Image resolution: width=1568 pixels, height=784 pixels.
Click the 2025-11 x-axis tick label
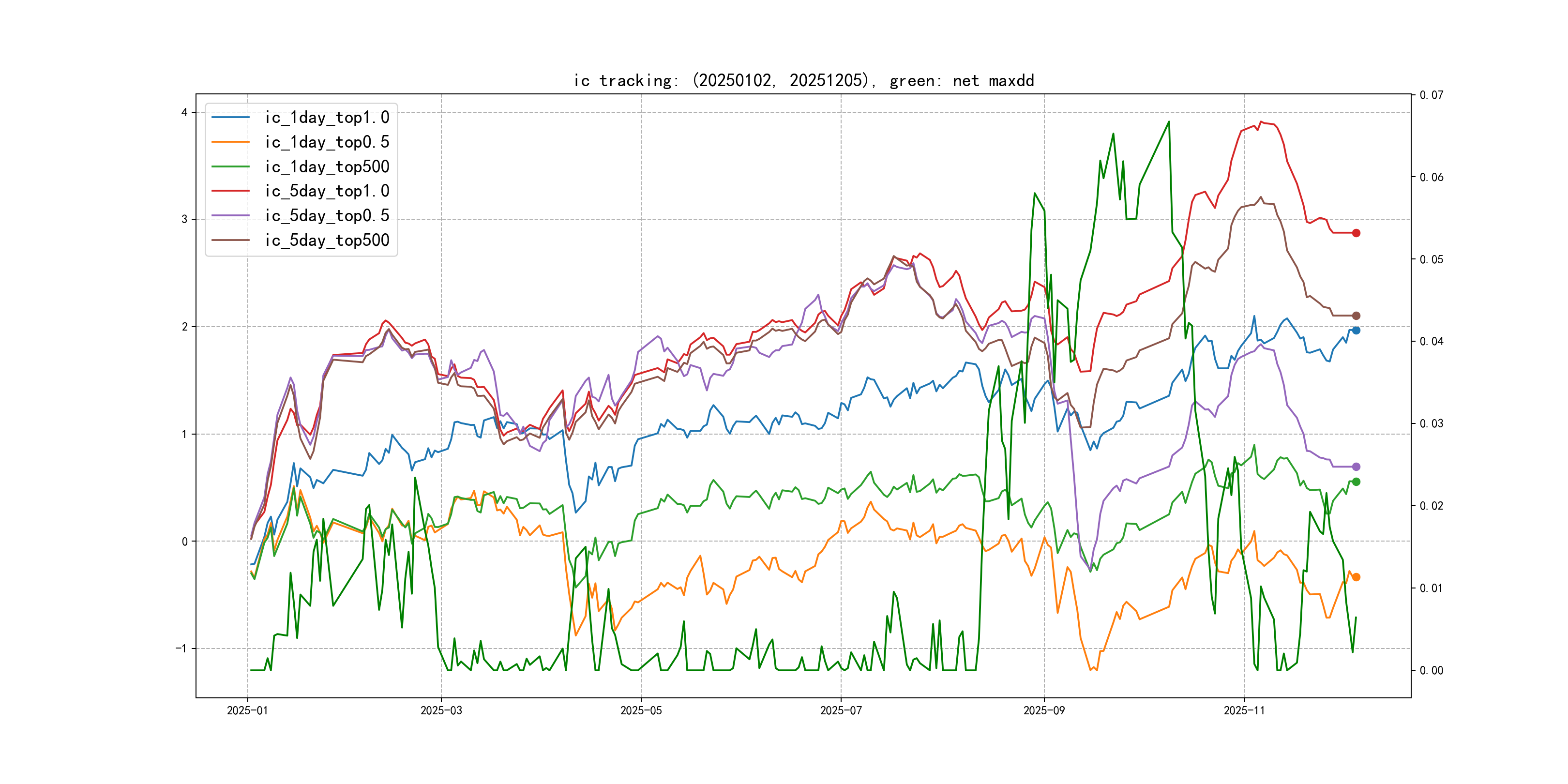click(1244, 710)
